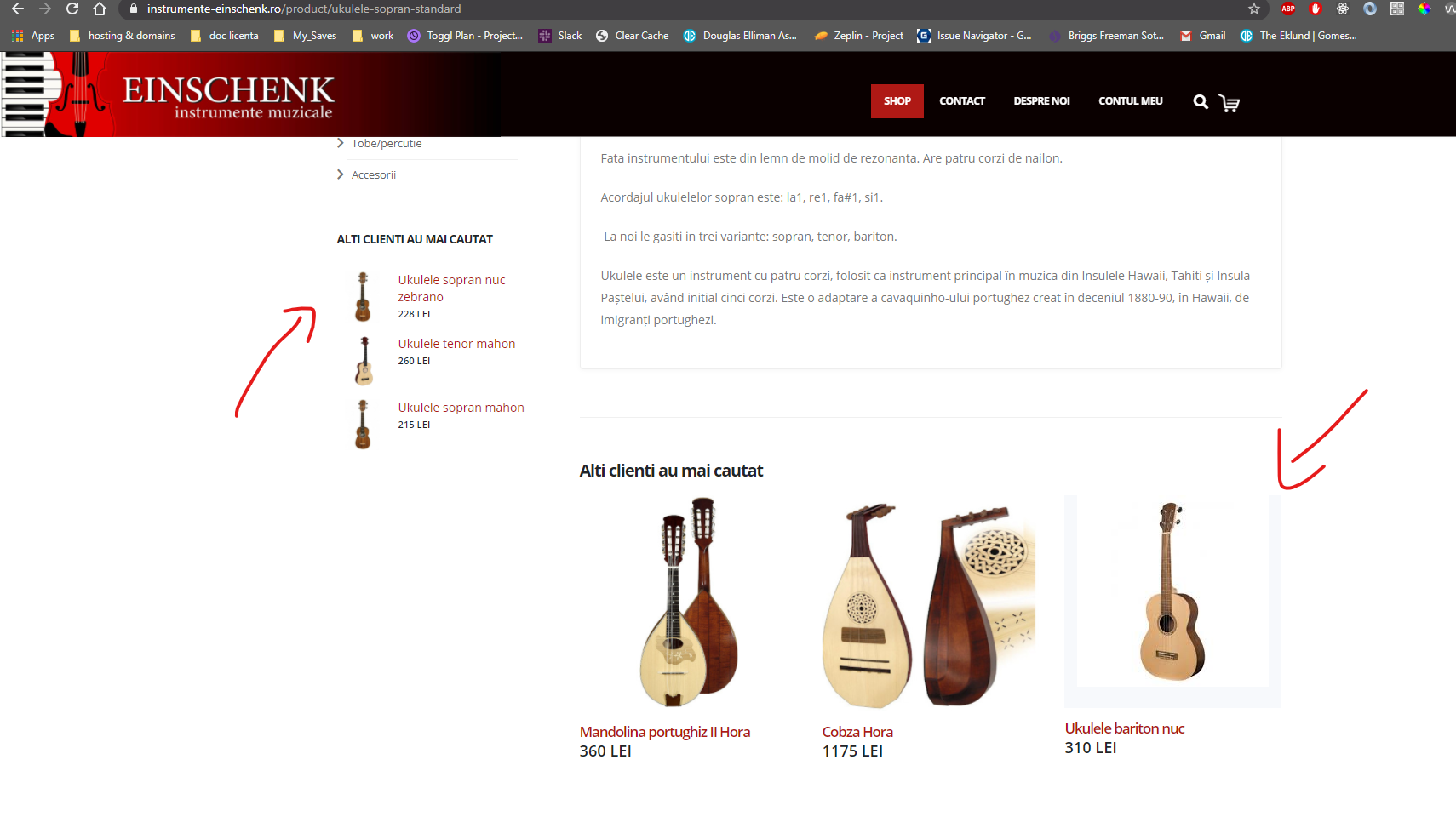
Task: Open the Ukulele tenor mahon link
Action: point(456,344)
